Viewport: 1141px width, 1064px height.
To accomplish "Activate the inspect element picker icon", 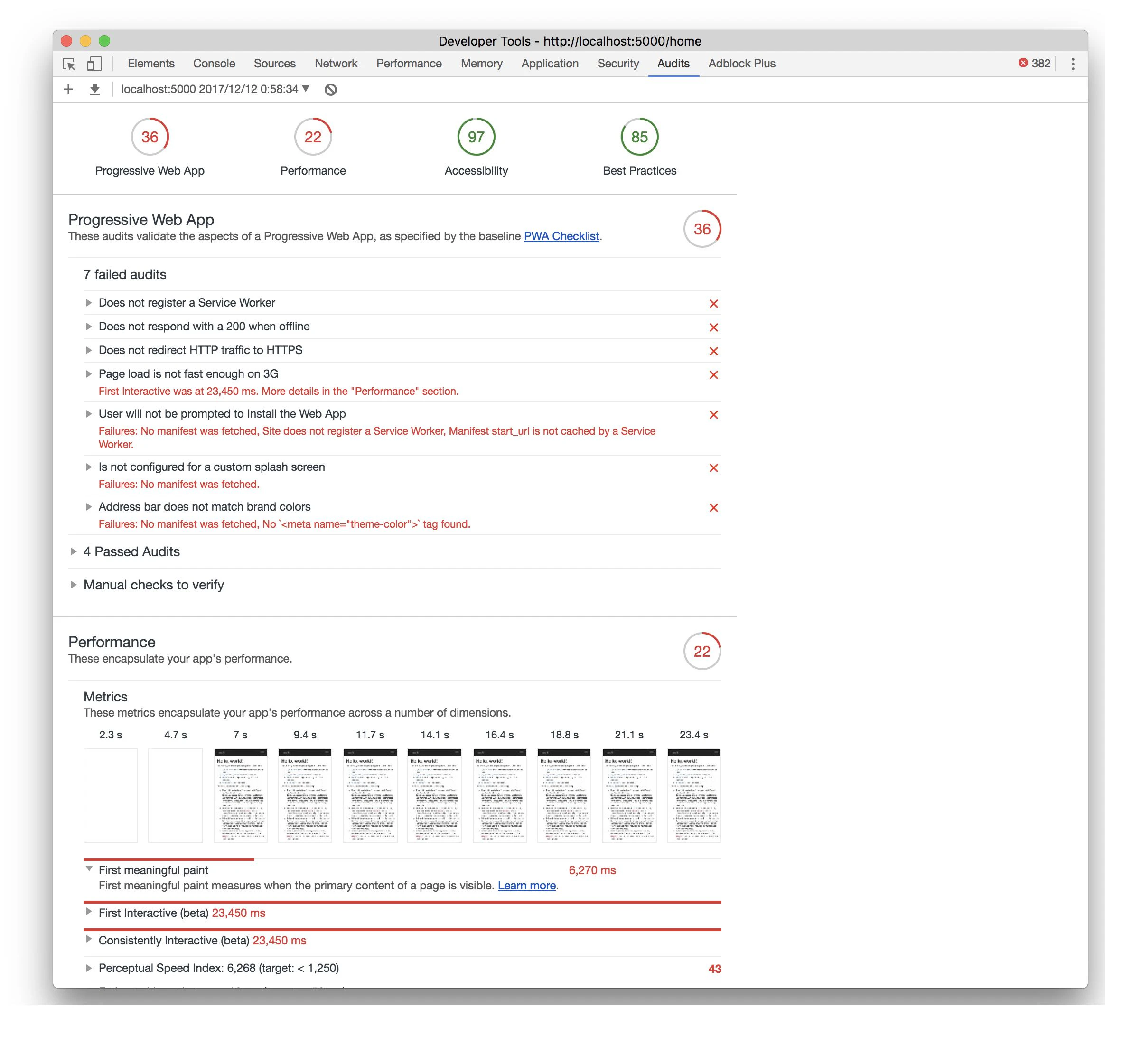I will click(x=69, y=64).
